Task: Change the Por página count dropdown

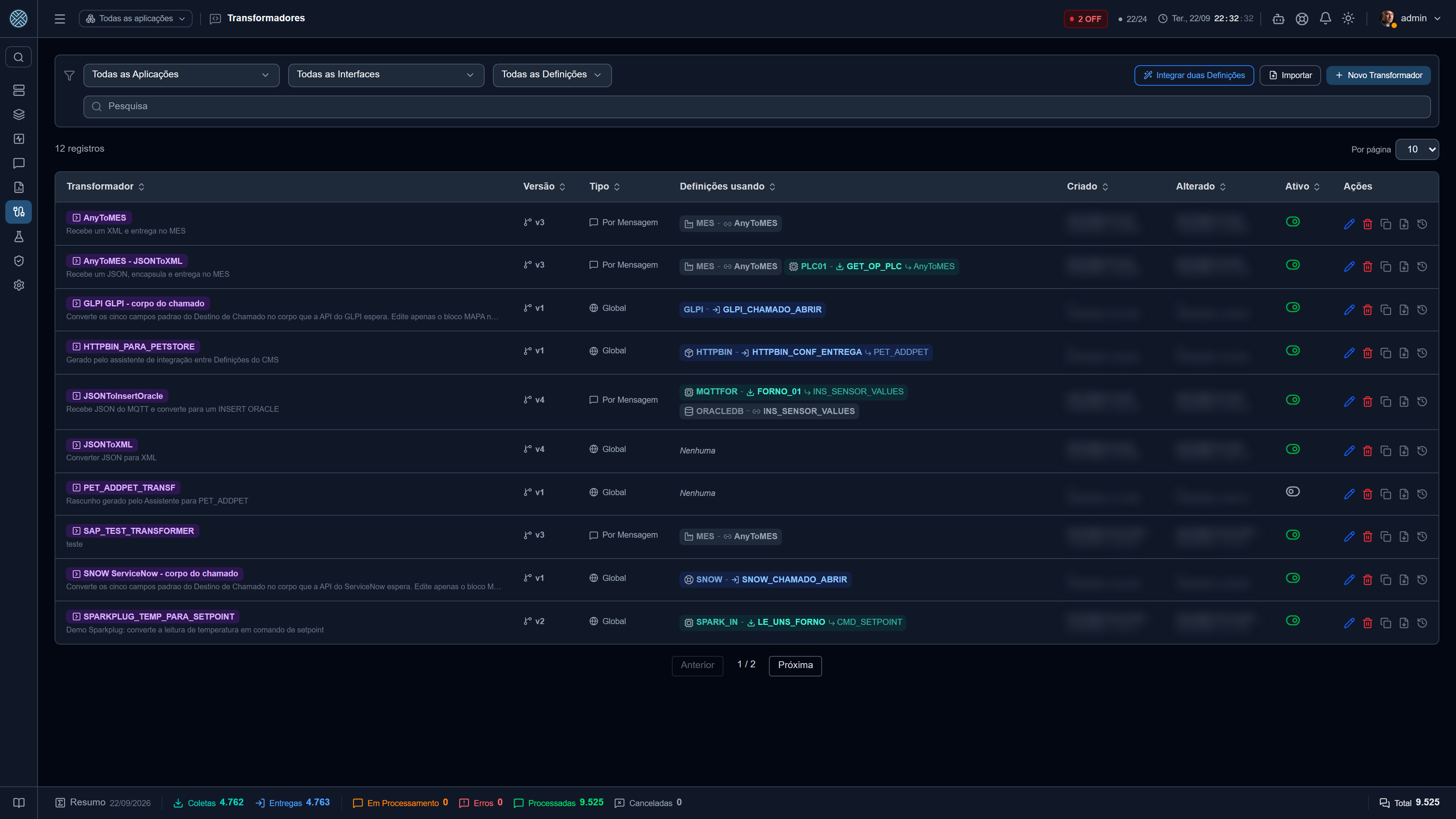Action: [1417, 149]
